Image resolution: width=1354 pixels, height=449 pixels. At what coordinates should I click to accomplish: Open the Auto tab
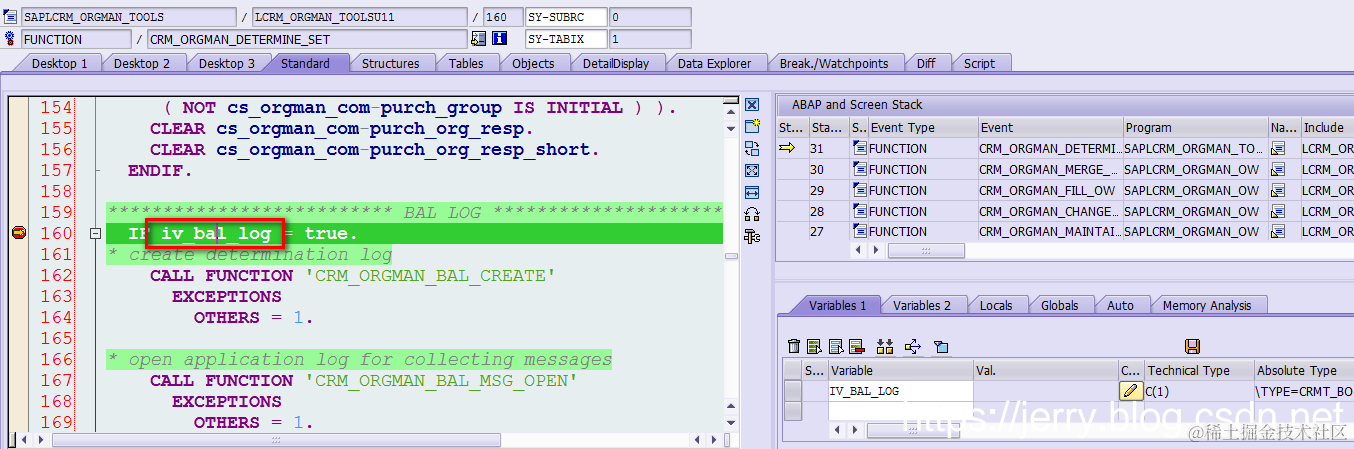pos(1120,305)
